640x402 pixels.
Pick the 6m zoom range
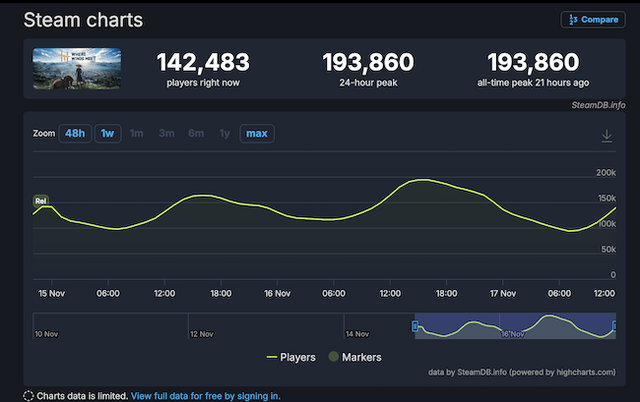pos(195,133)
